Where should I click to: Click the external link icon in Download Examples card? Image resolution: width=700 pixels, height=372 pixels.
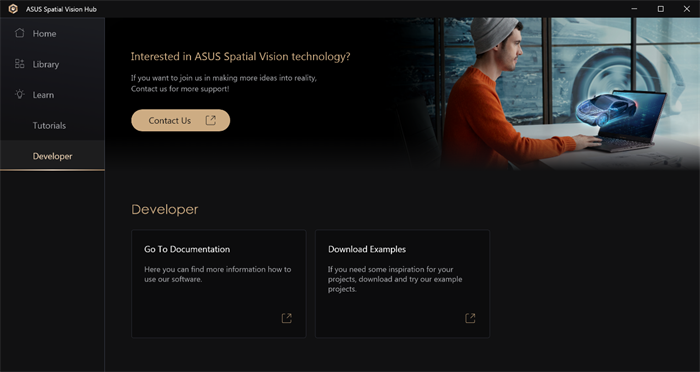(470, 318)
